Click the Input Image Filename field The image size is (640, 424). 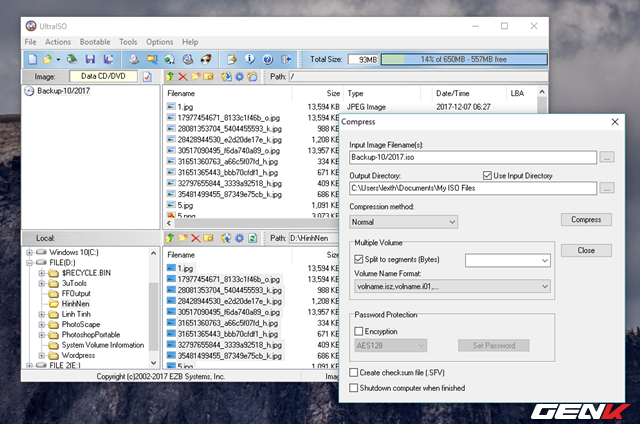(473, 157)
